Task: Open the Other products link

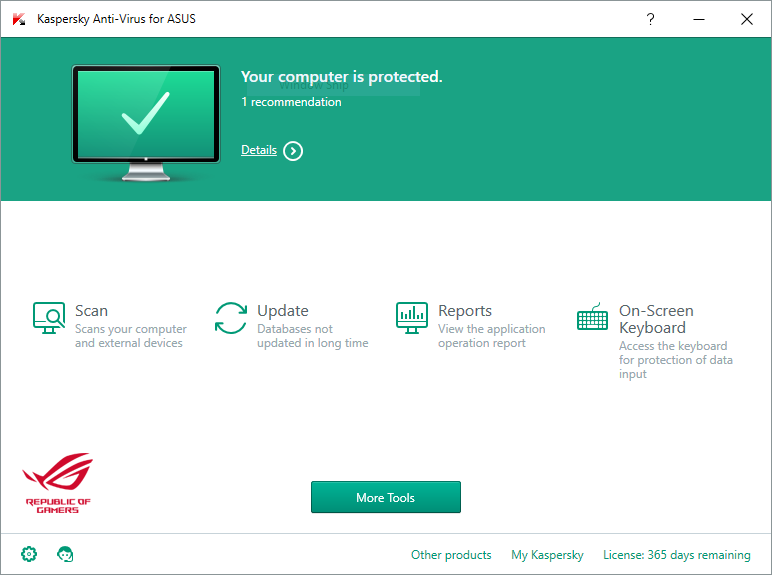Action: point(451,555)
